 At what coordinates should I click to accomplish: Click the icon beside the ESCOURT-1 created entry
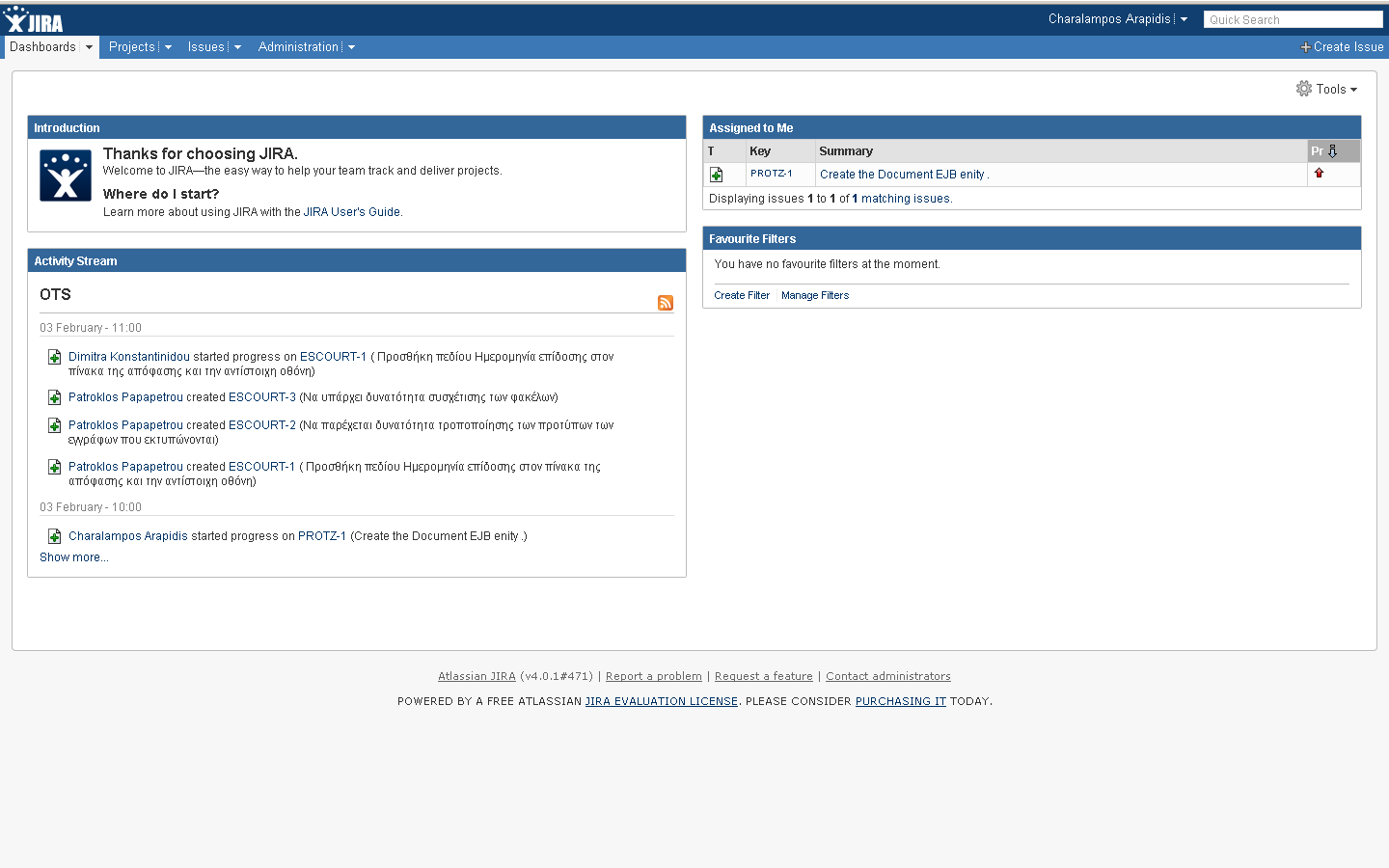point(55,467)
